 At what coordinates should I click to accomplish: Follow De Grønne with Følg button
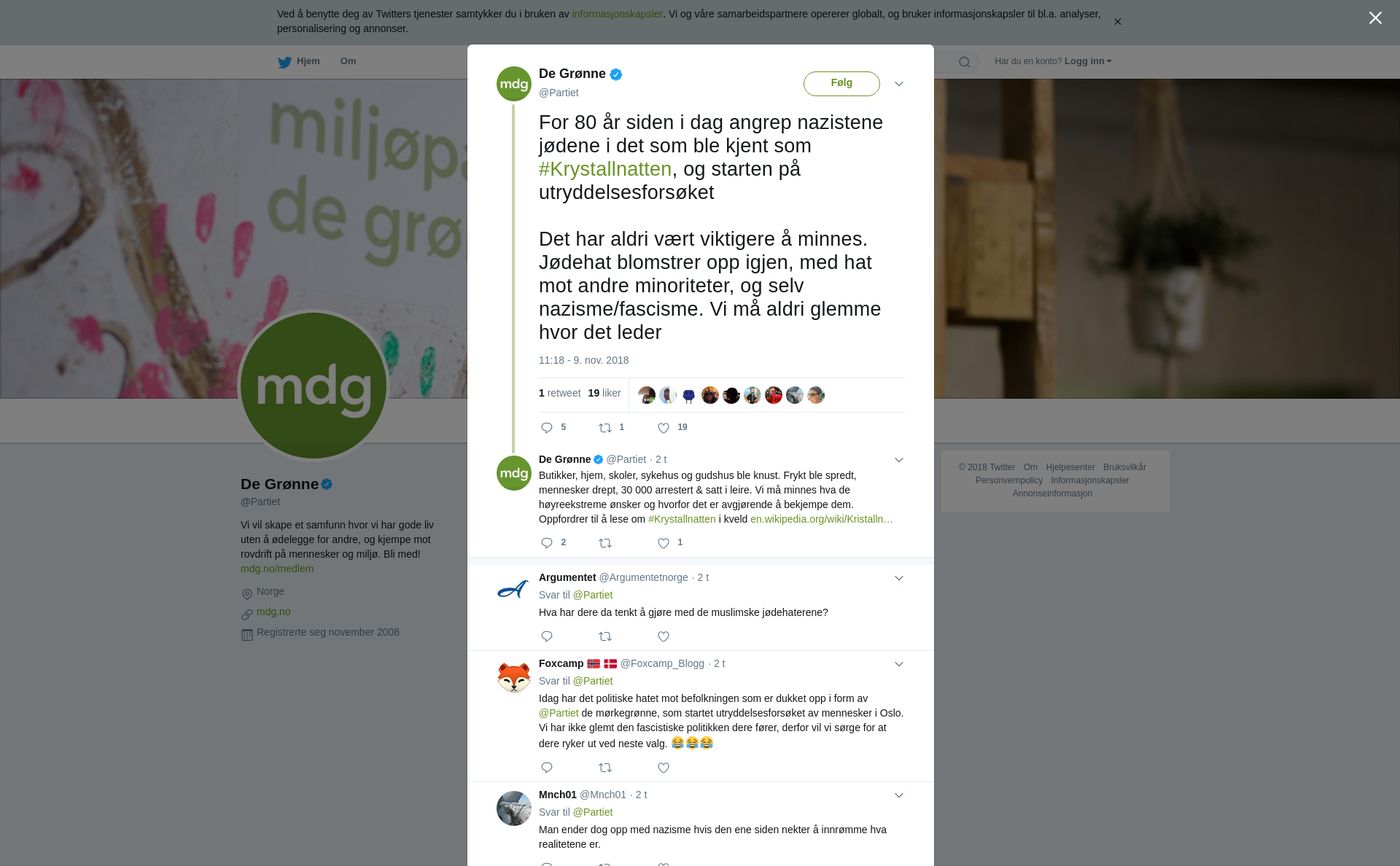coord(841,83)
